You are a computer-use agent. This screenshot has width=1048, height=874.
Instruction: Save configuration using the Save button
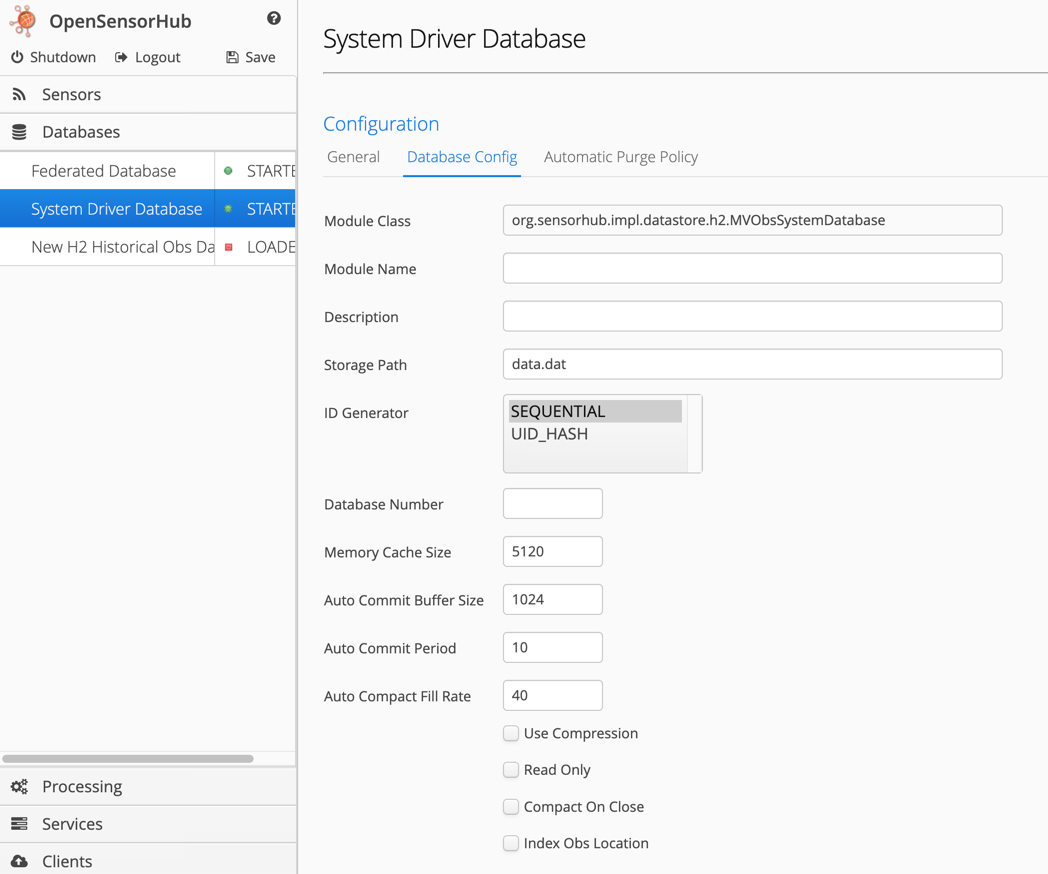click(250, 57)
